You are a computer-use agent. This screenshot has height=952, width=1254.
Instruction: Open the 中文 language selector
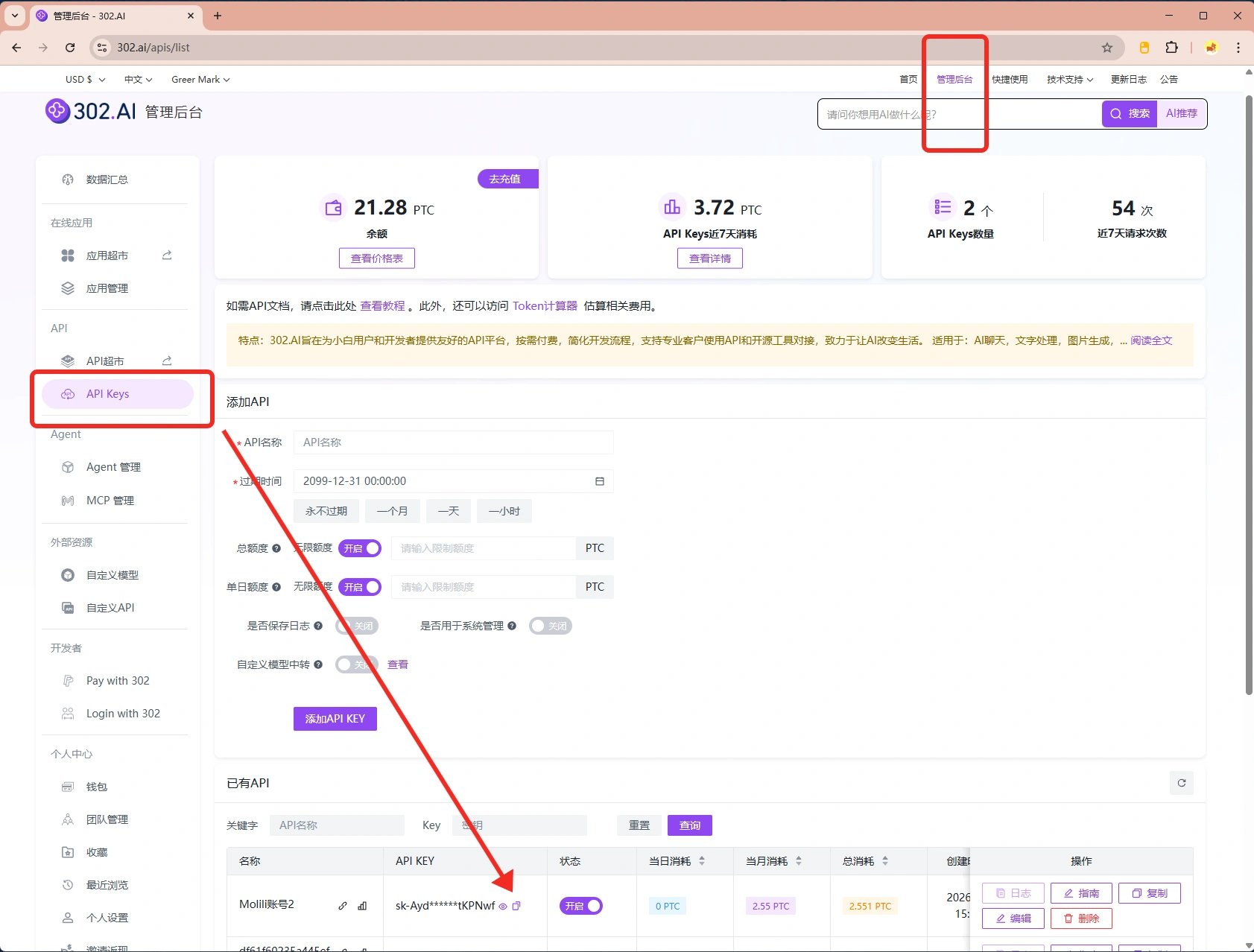(137, 79)
